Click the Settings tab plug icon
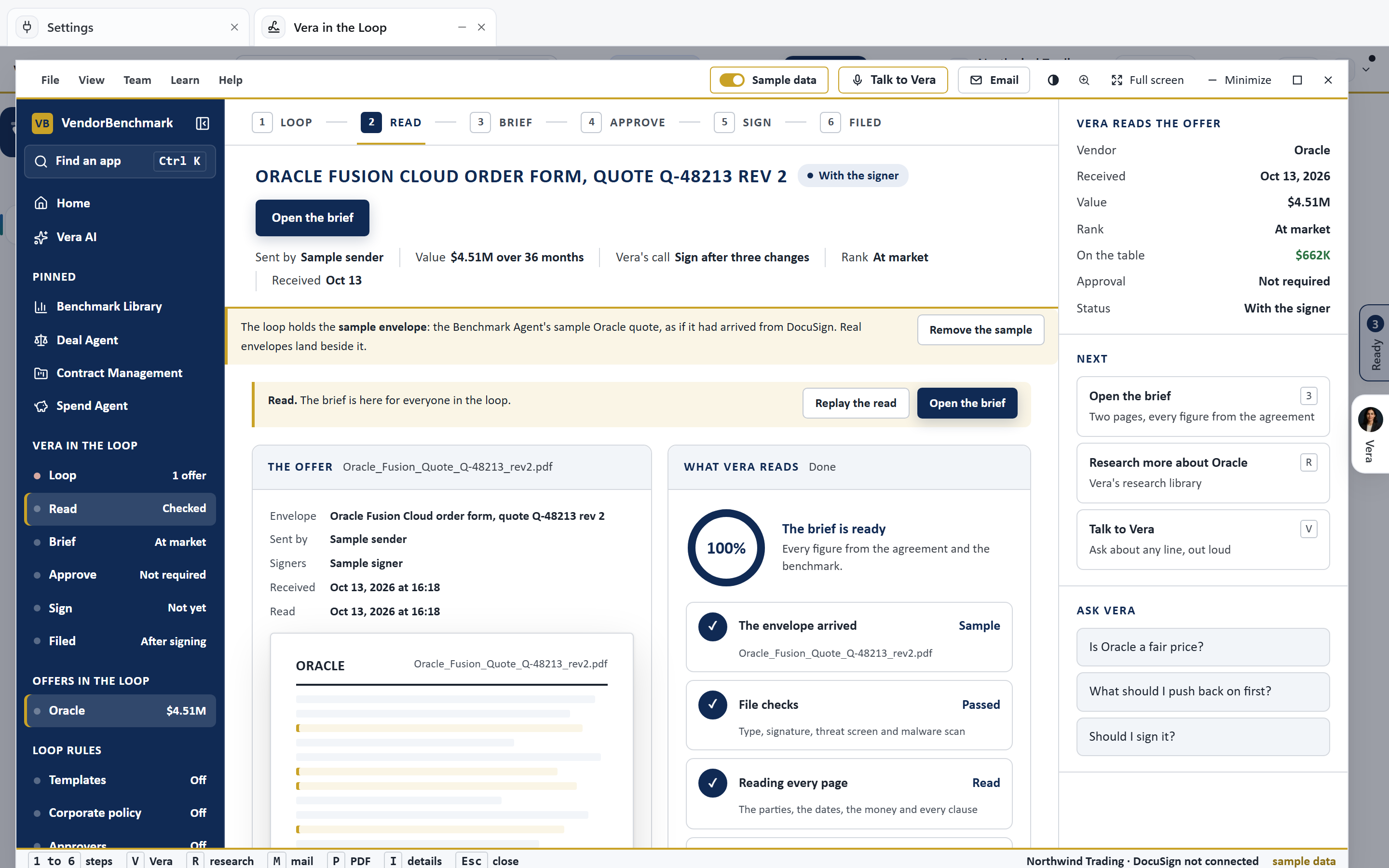The image size is (1389, 868). coord(27,27)
